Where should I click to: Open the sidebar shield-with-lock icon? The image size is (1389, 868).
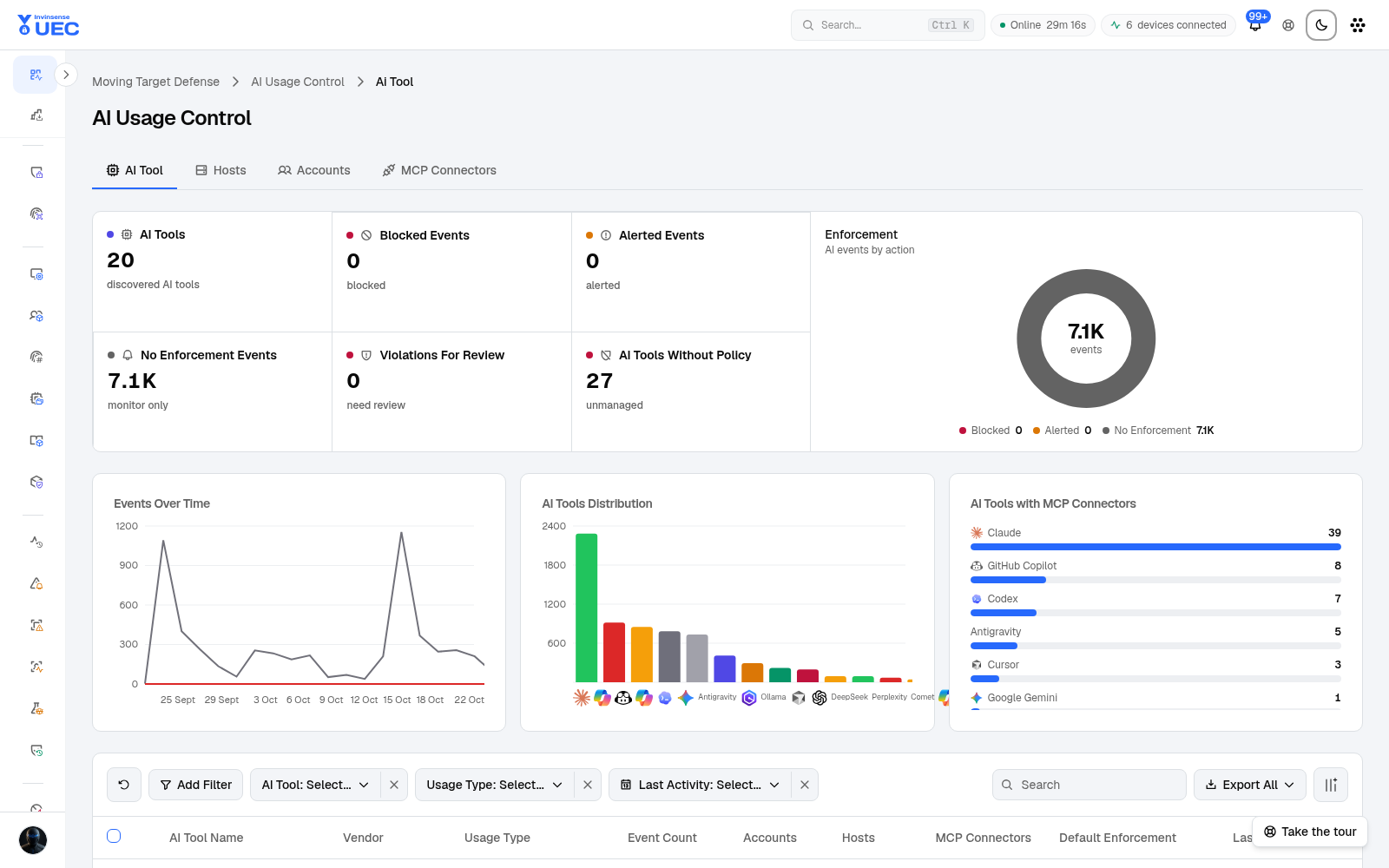[36, 173]
